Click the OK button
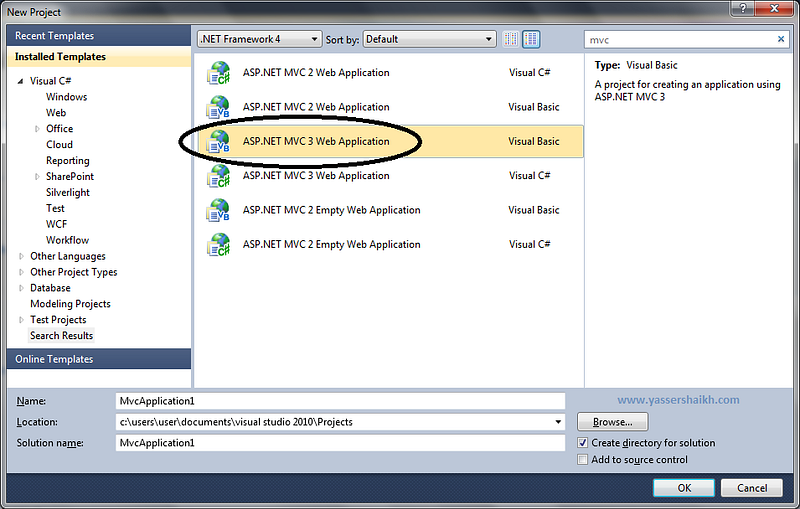 coord(684,488)
